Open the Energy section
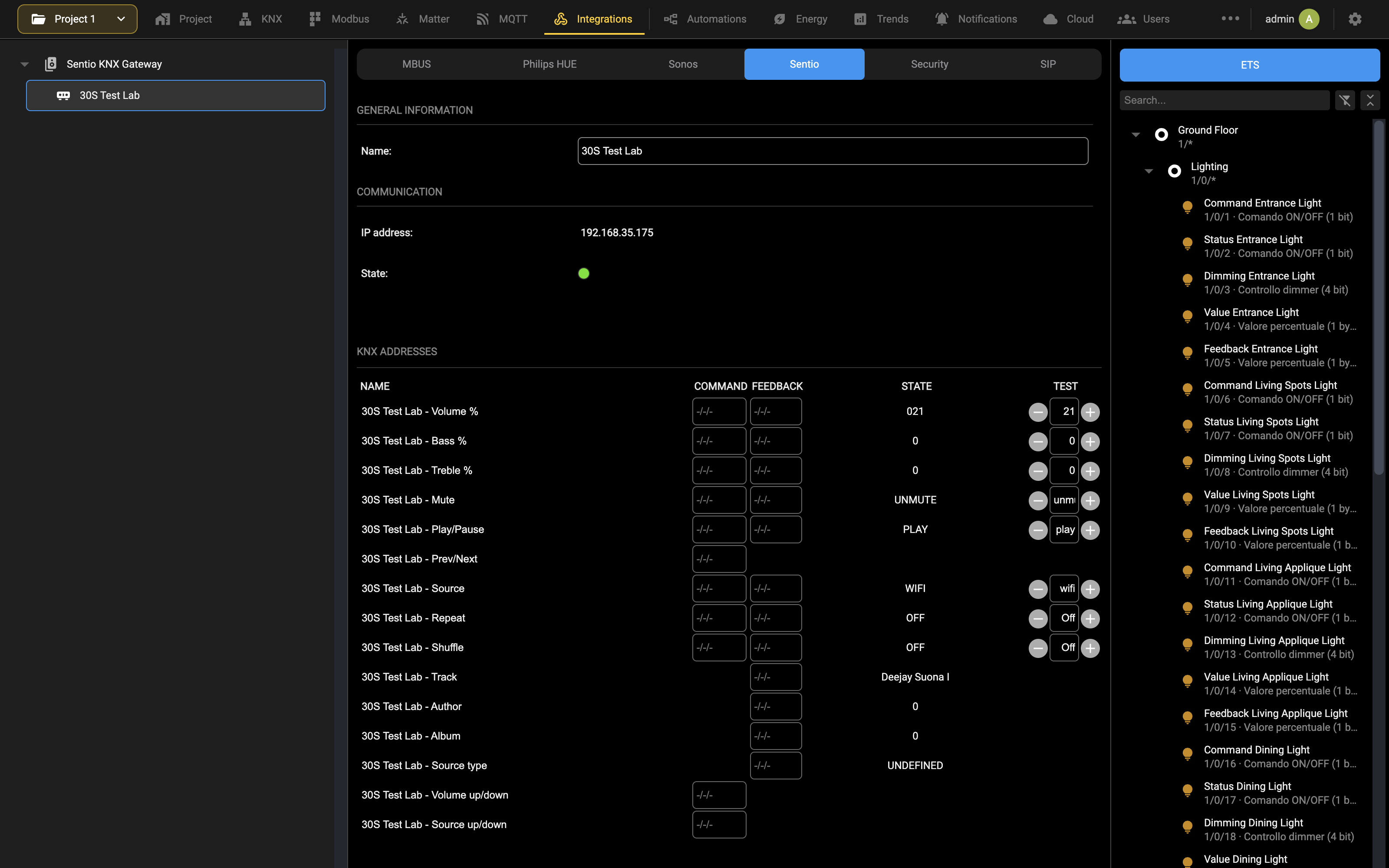Viewport: 1389px width, 868px height. (800, 19)
